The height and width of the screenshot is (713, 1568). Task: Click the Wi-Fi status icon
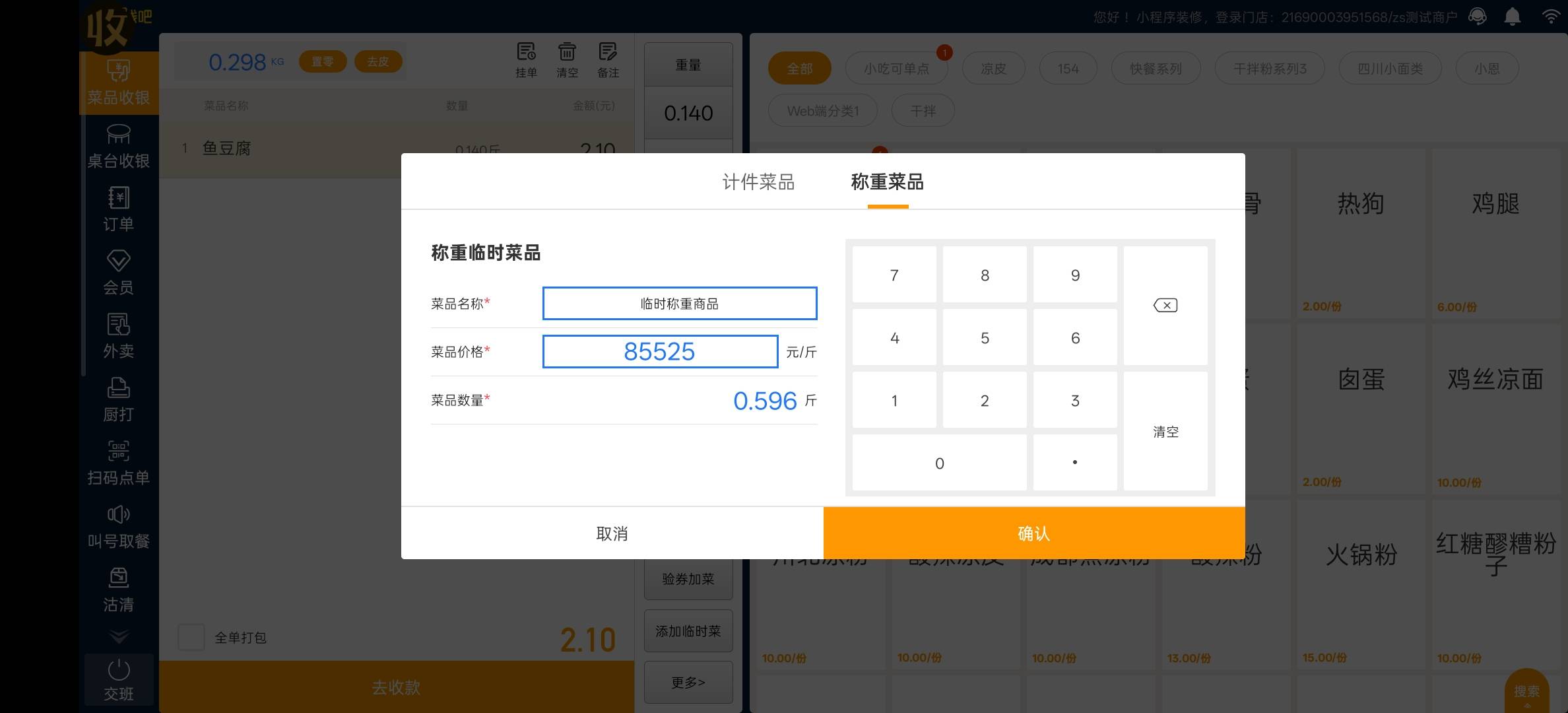pos(1550,17)
